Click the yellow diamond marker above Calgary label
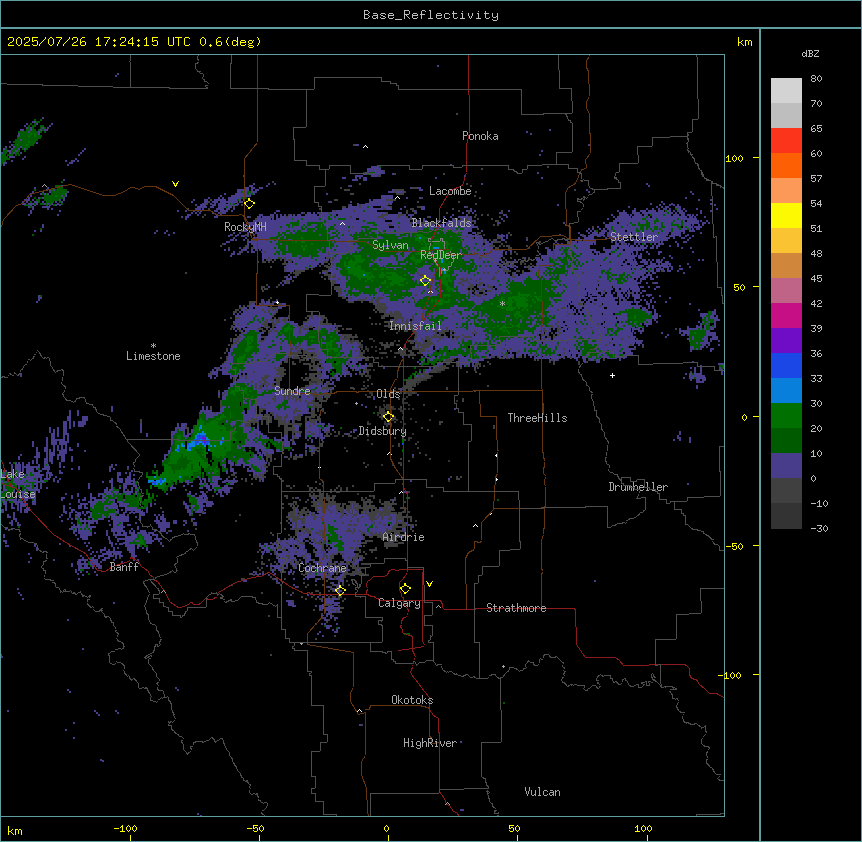This screenshot has height=842, width=862. pyautogui.click(x=405, y=589)
